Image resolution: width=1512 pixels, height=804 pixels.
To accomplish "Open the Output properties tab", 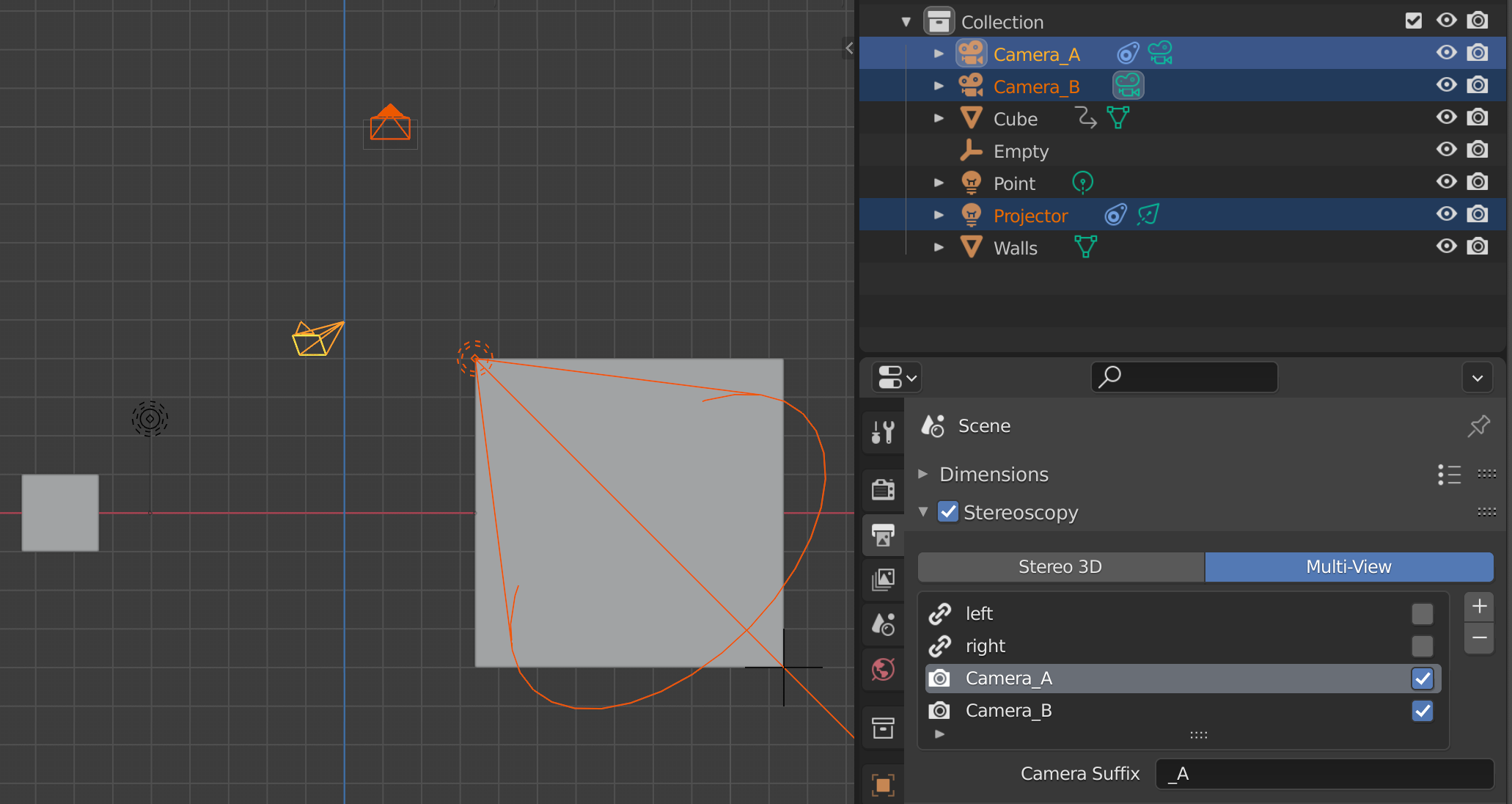I will pyautogui.click(x=883, y=535).
